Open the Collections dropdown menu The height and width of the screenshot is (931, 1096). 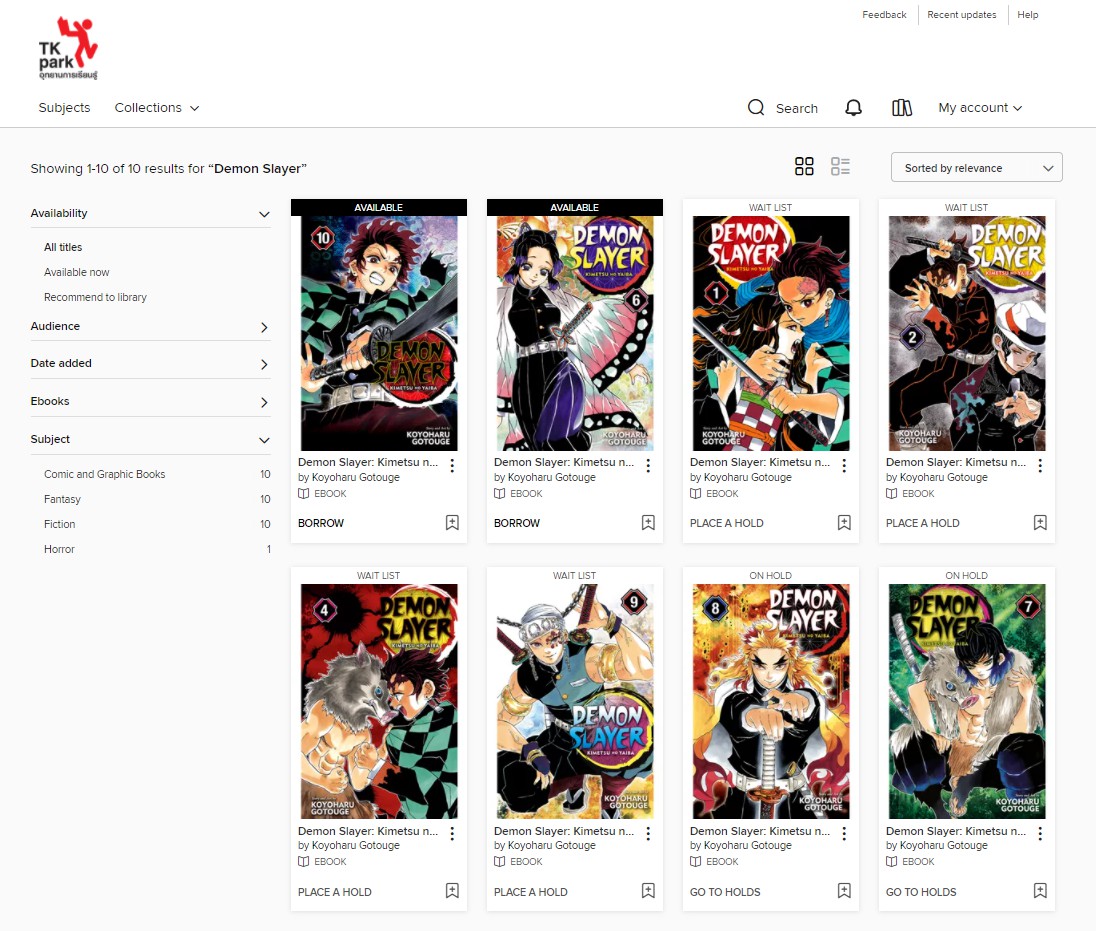157,108
